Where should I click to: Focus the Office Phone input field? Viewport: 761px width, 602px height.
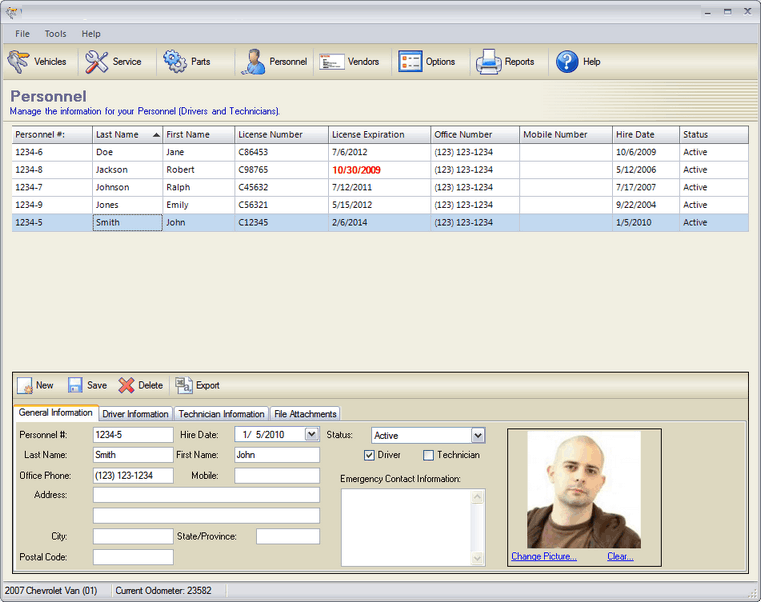[x=133, y=475]
